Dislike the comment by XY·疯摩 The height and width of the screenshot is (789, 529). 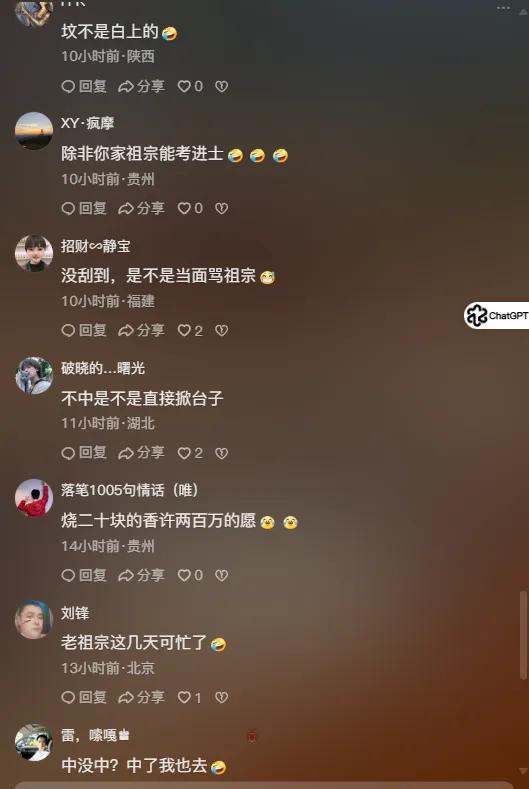[x=221, y=208]
